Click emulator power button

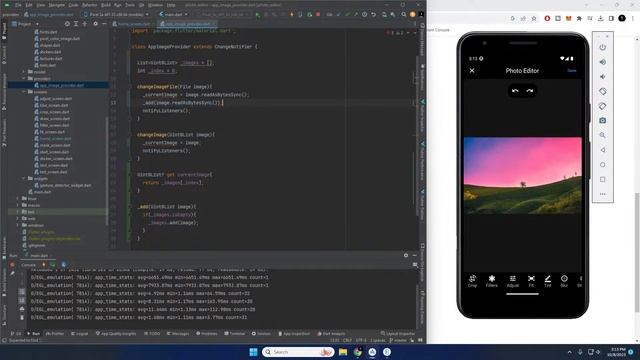tap(602, 47)
